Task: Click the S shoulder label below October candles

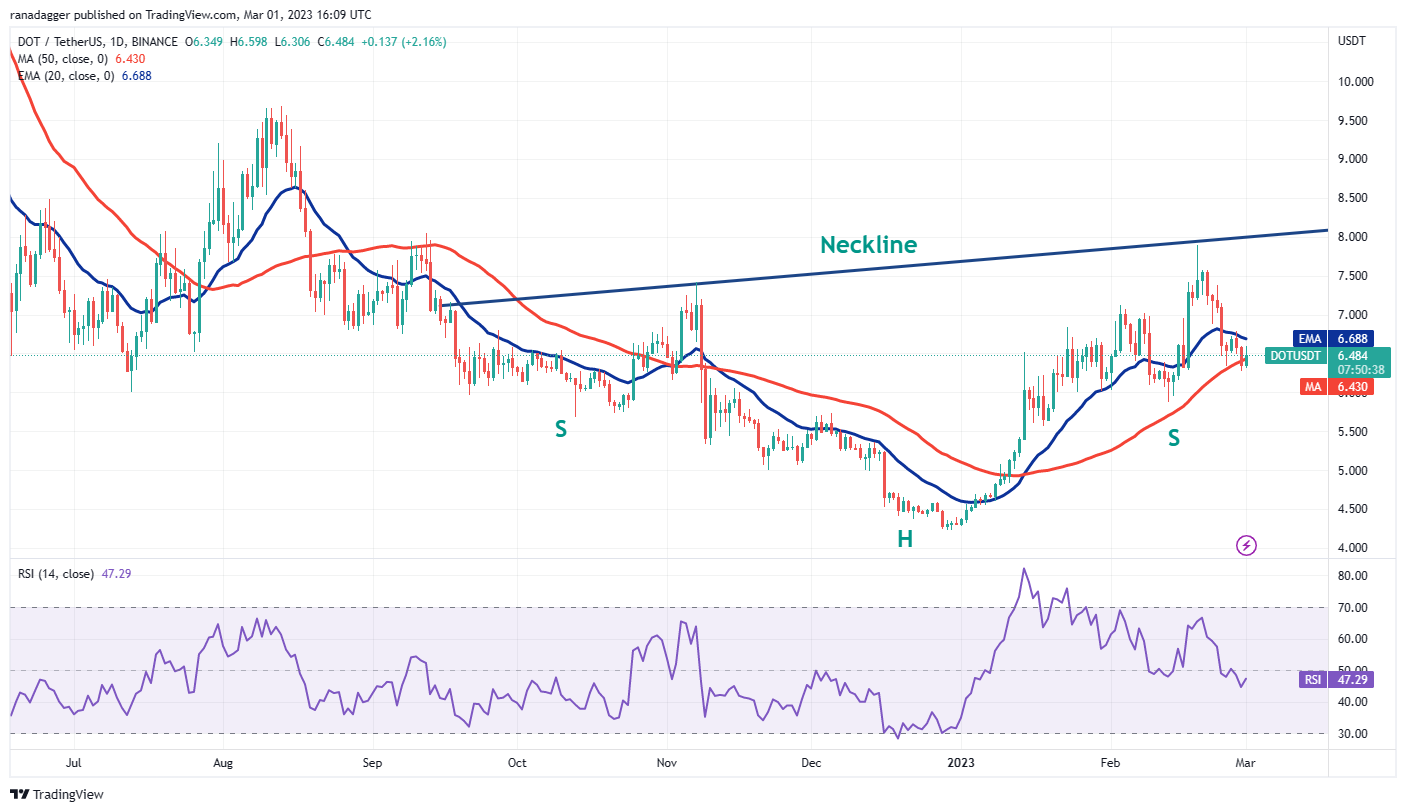Action: pyautogui.click(x=561, y=429)
